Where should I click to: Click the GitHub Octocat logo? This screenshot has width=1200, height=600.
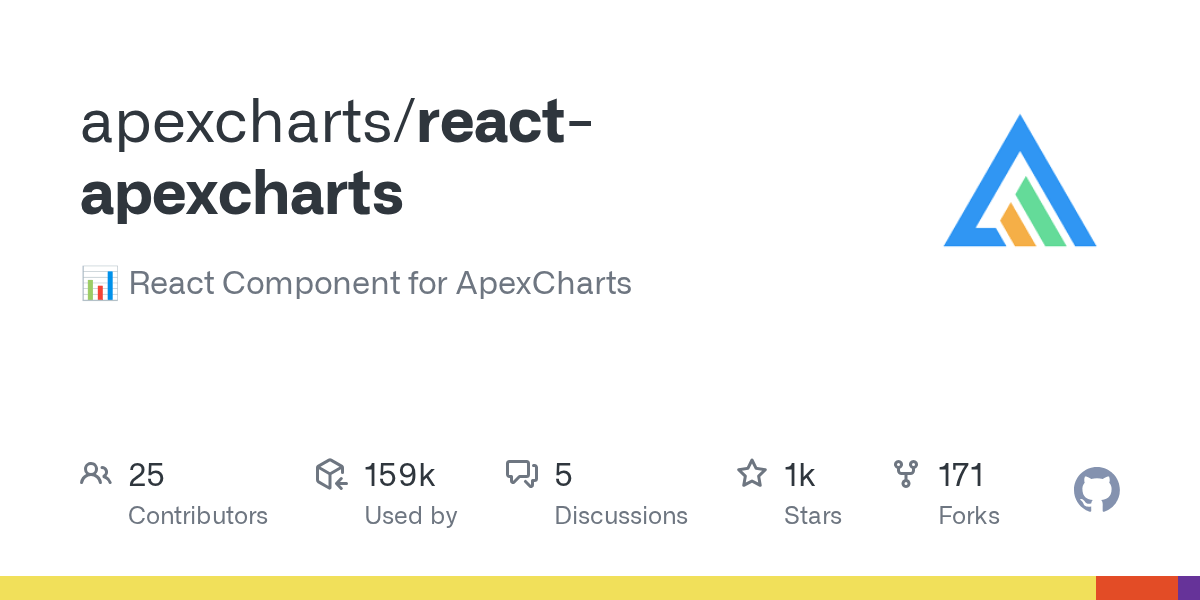pyautogui.click(x=1096, y=491)
